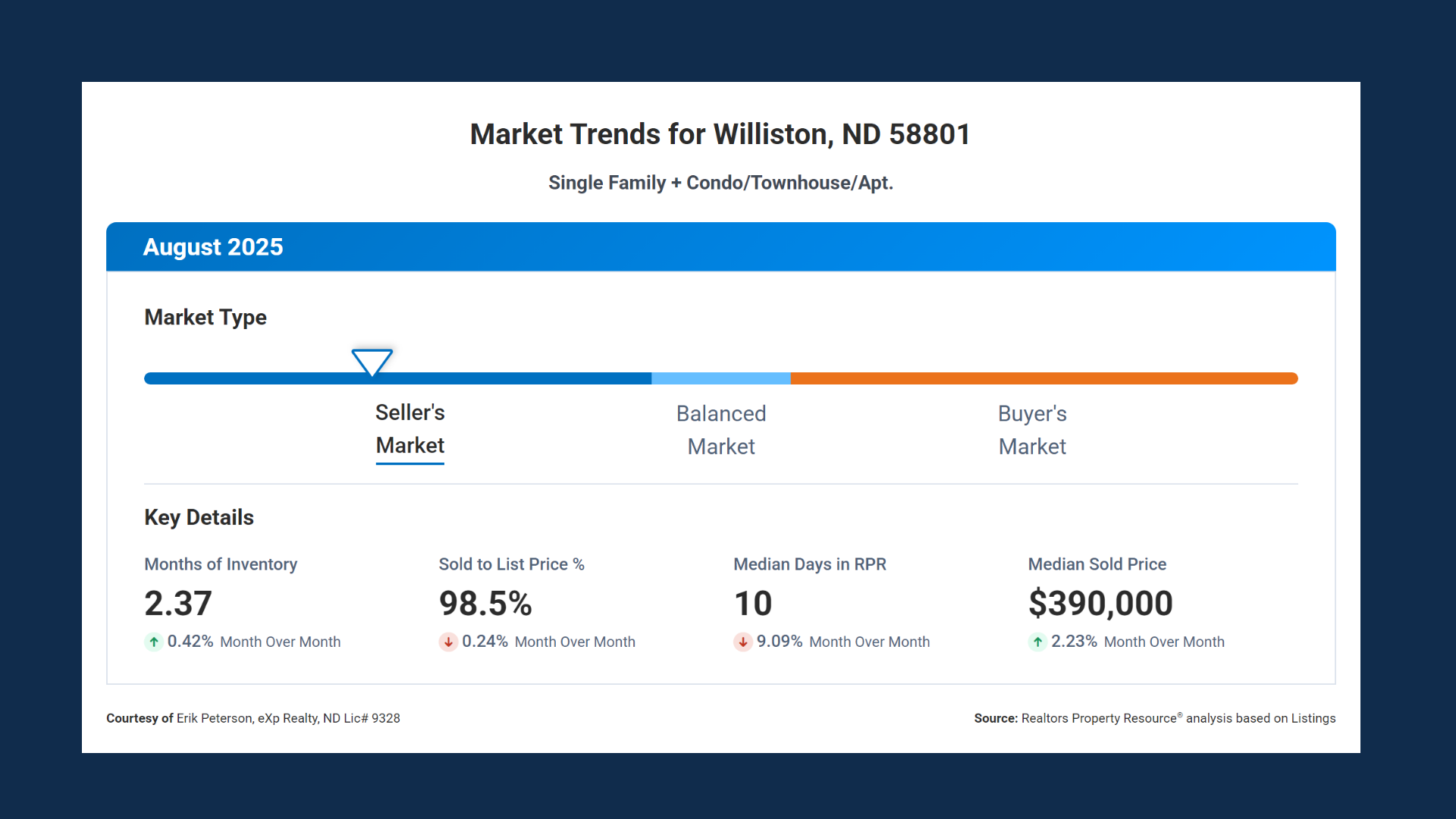Select the Seller's Market label
Screen dimensions: 1456x819
tap(409, 429)
